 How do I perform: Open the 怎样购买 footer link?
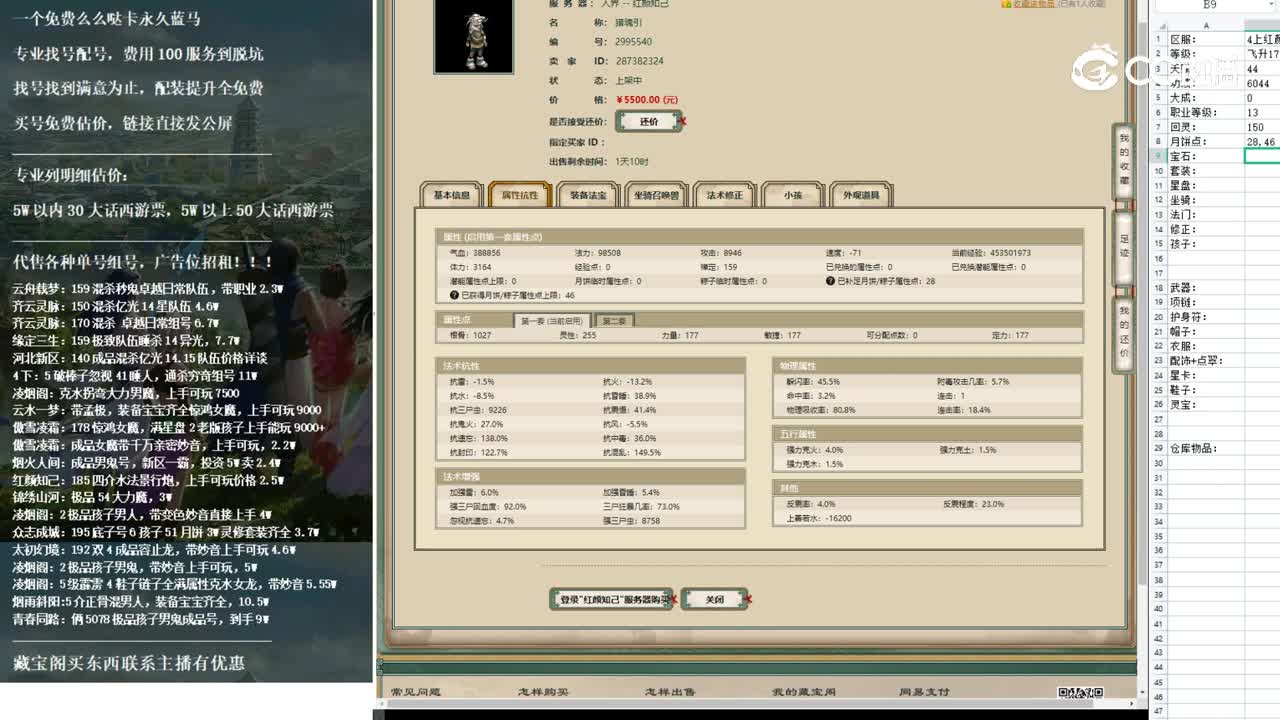[x=543, y=692]
